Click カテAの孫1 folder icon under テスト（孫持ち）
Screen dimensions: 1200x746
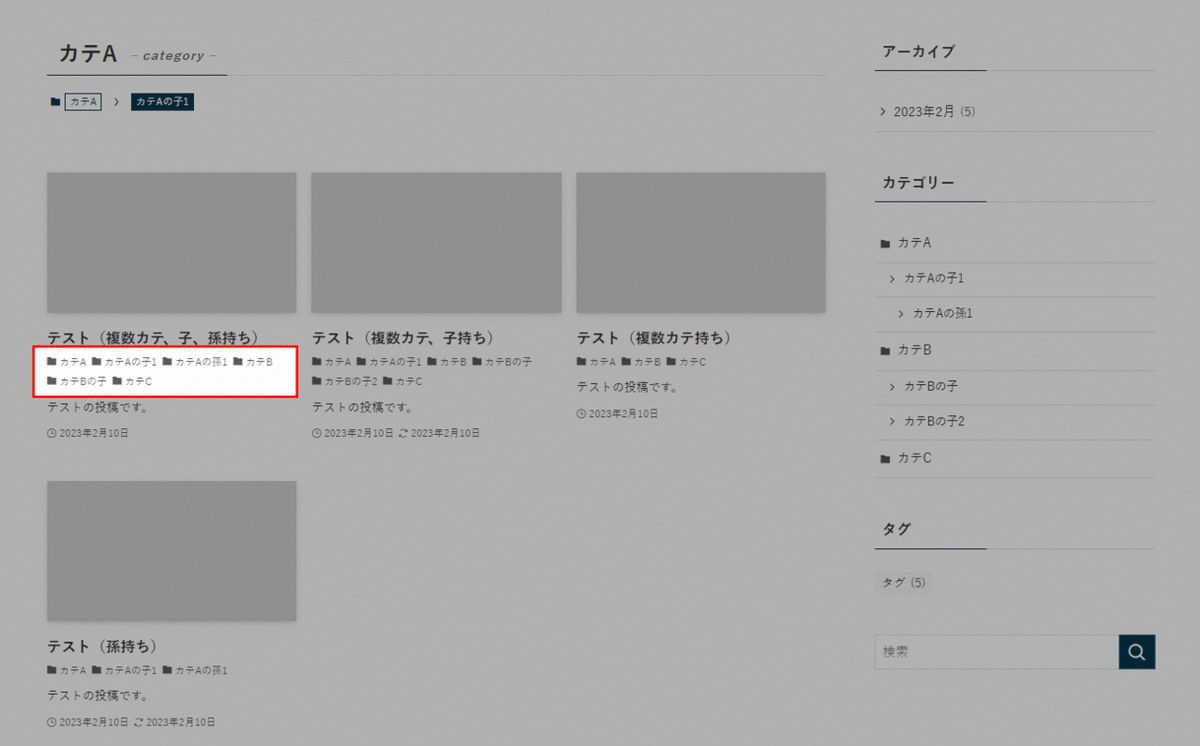[168, 670]
